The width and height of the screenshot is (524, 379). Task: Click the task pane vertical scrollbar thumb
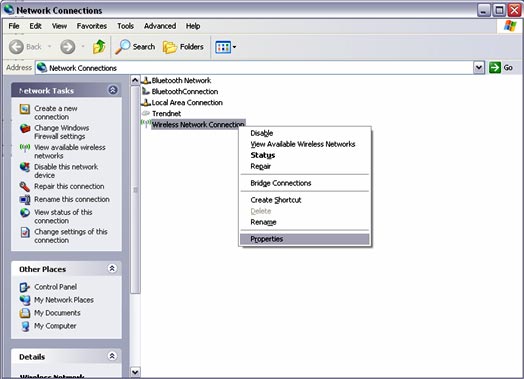(x=135, y=190)
